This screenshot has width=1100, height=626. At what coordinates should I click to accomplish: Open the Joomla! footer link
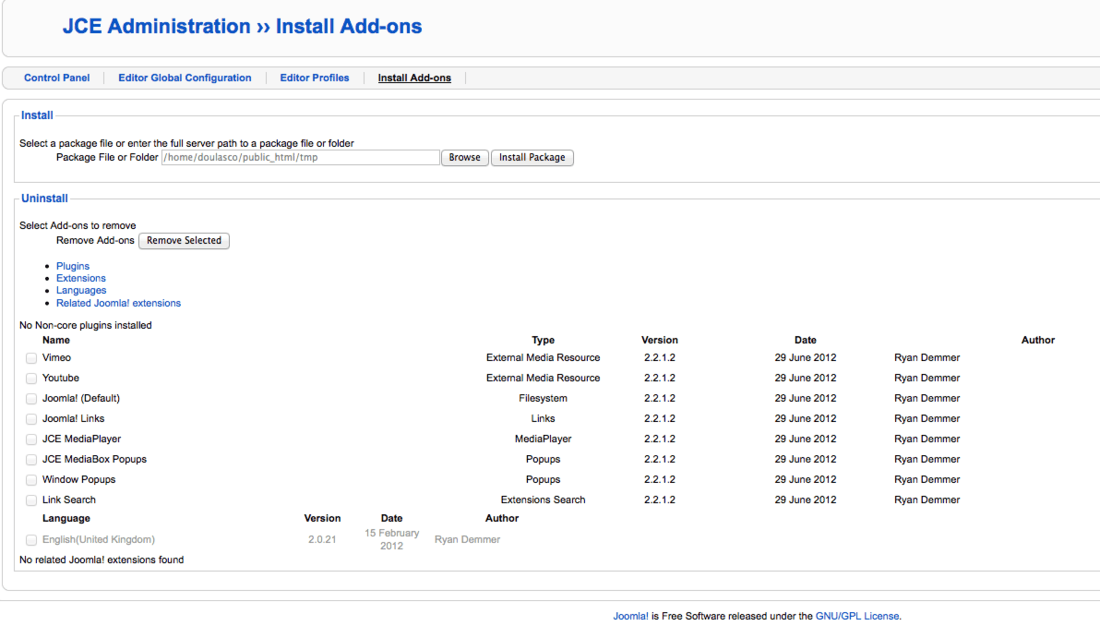click(631, 616)
